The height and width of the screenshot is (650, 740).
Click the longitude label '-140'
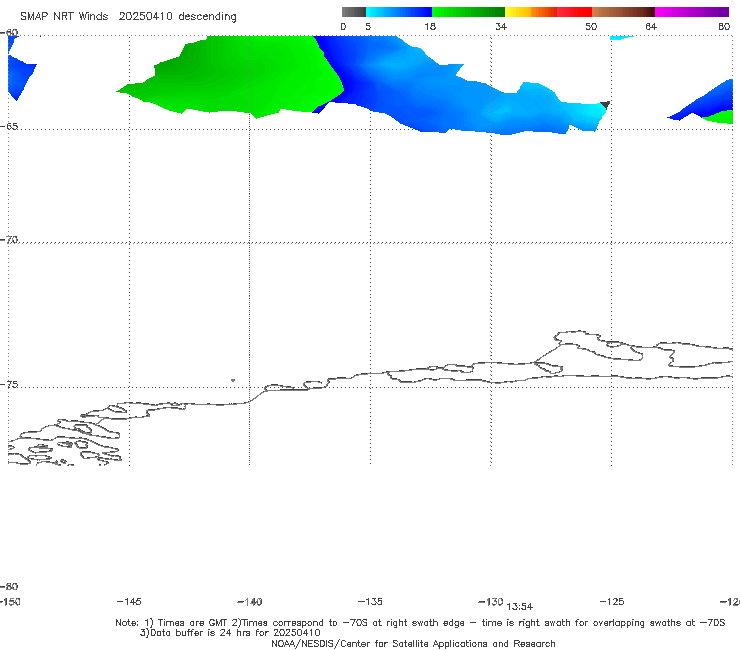pos(249,602)
